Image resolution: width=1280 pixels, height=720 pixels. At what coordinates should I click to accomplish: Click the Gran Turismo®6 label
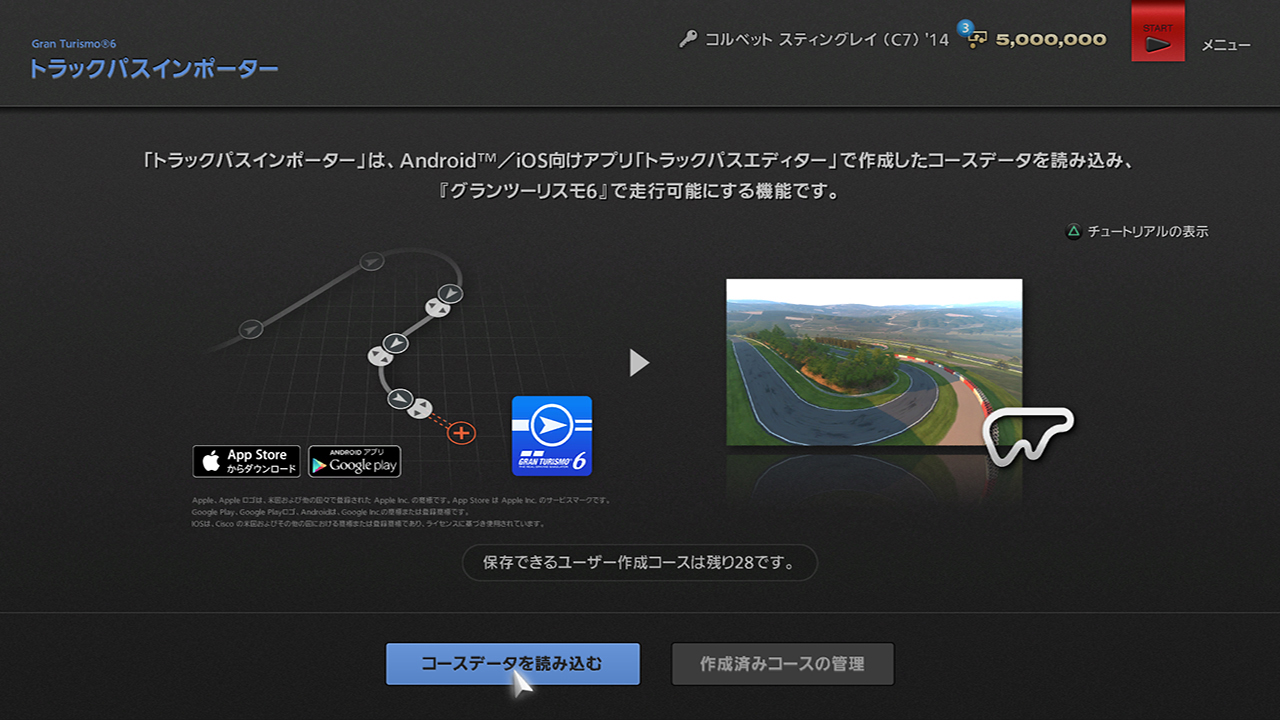74,44
